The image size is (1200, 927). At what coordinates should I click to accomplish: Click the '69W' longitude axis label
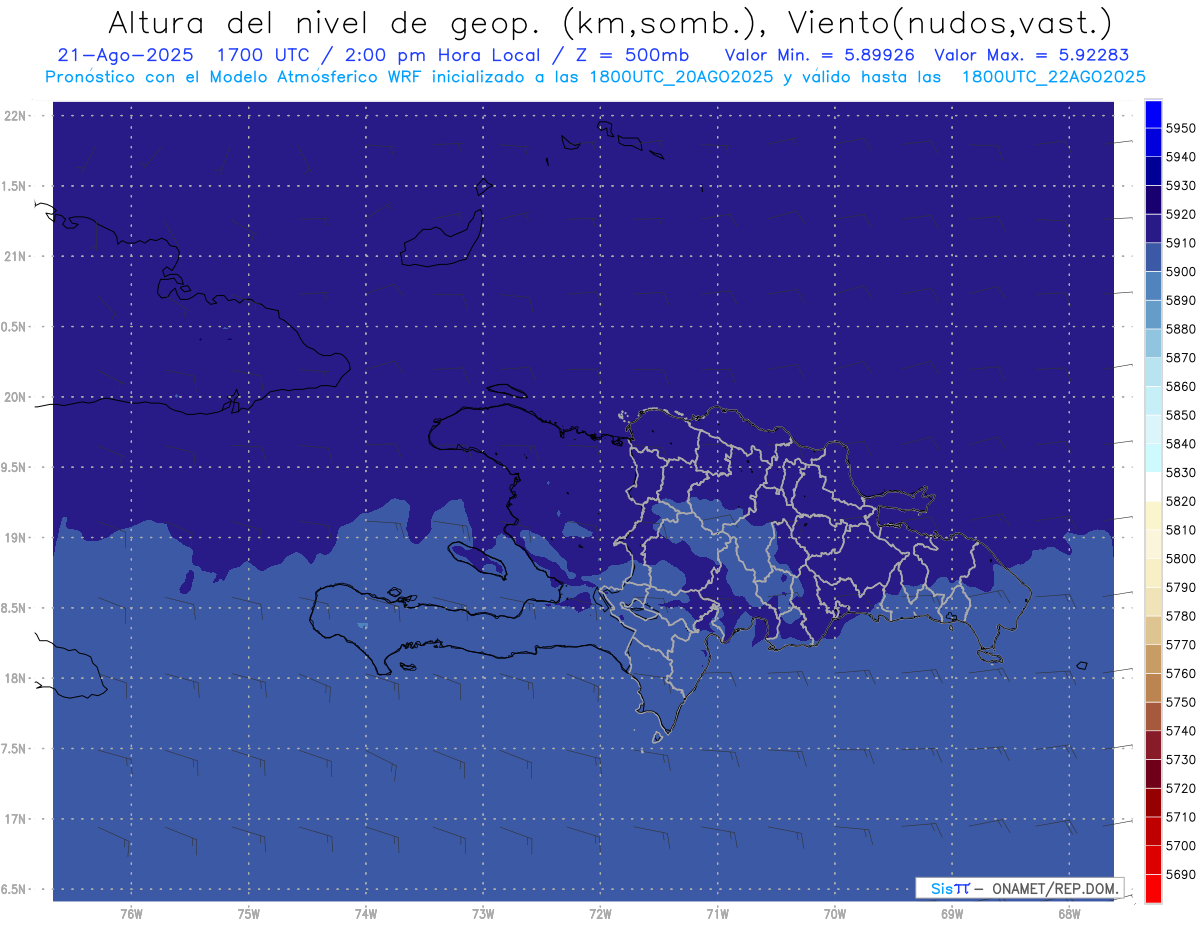click(x=952, y=913)
